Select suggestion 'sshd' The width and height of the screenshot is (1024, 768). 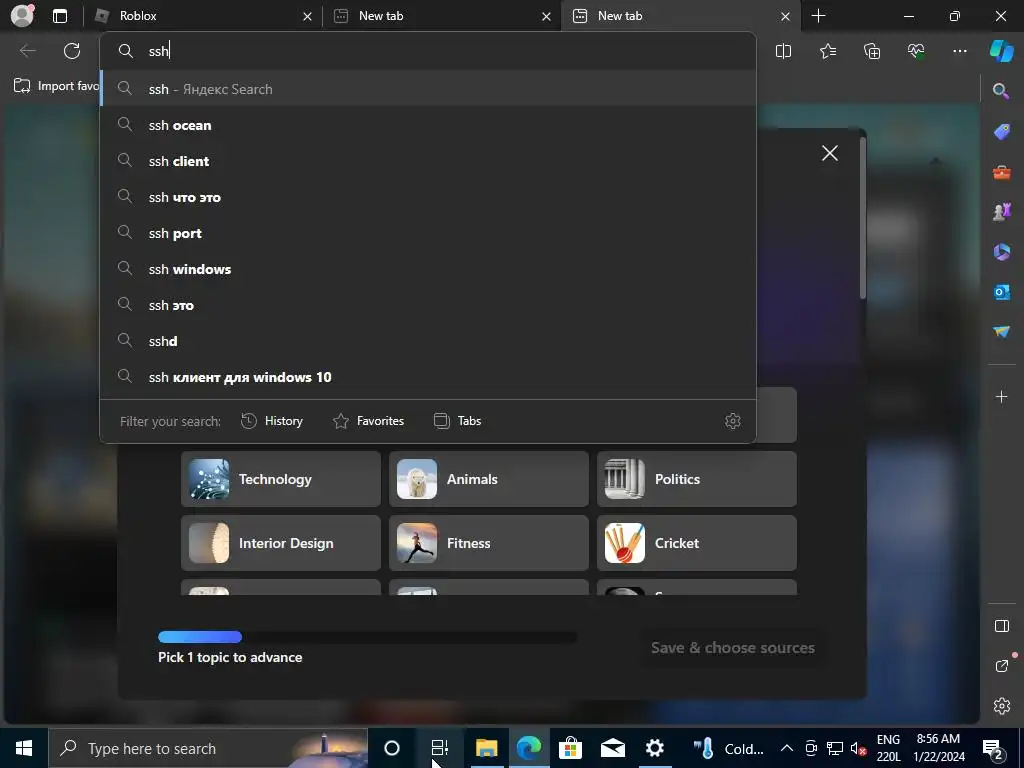point(428,341)
